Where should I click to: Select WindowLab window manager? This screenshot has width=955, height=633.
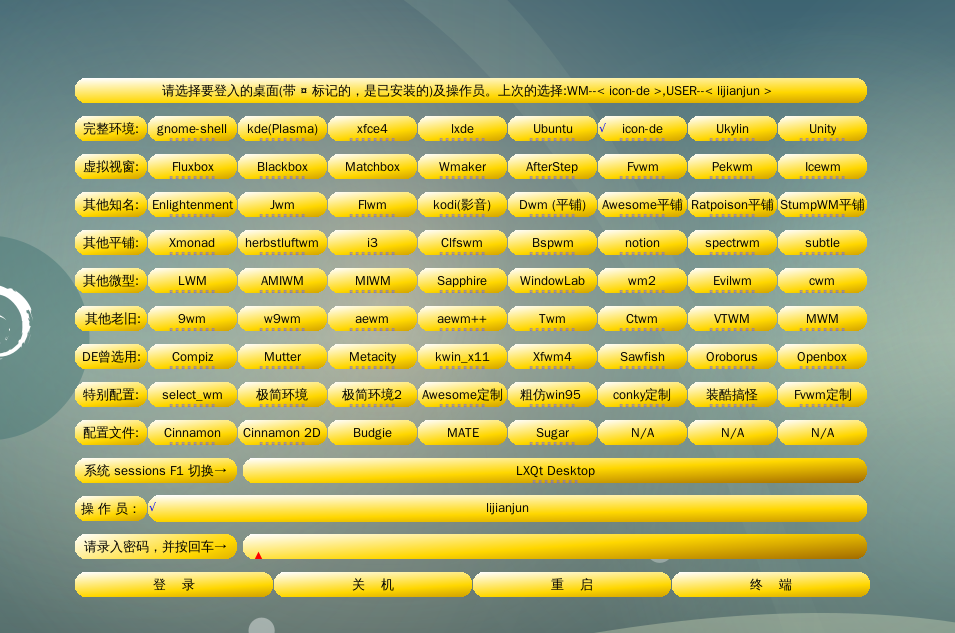tap(552, 281)
